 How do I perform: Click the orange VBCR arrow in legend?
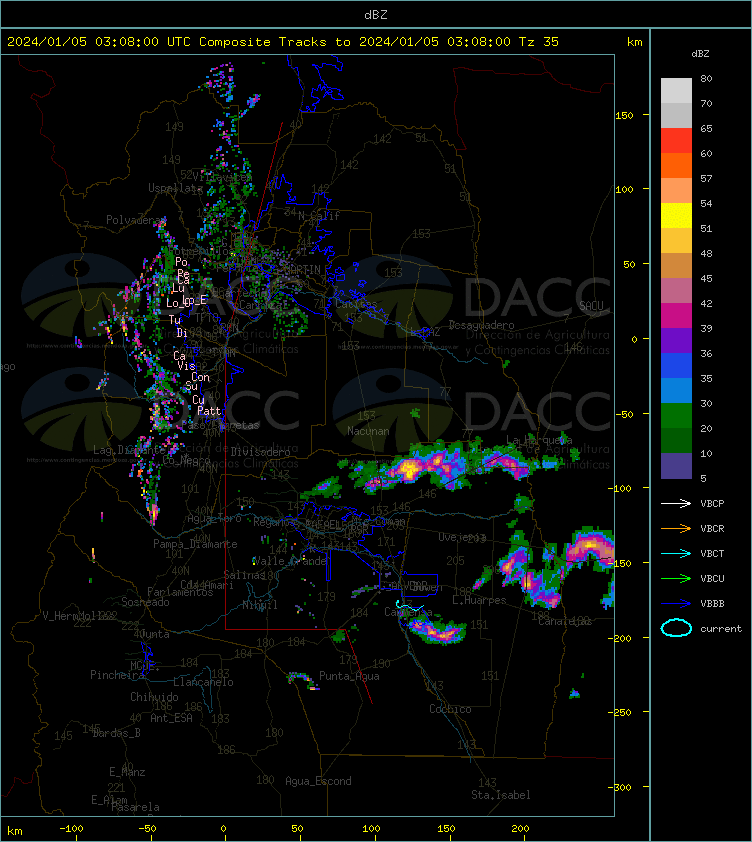676,528
